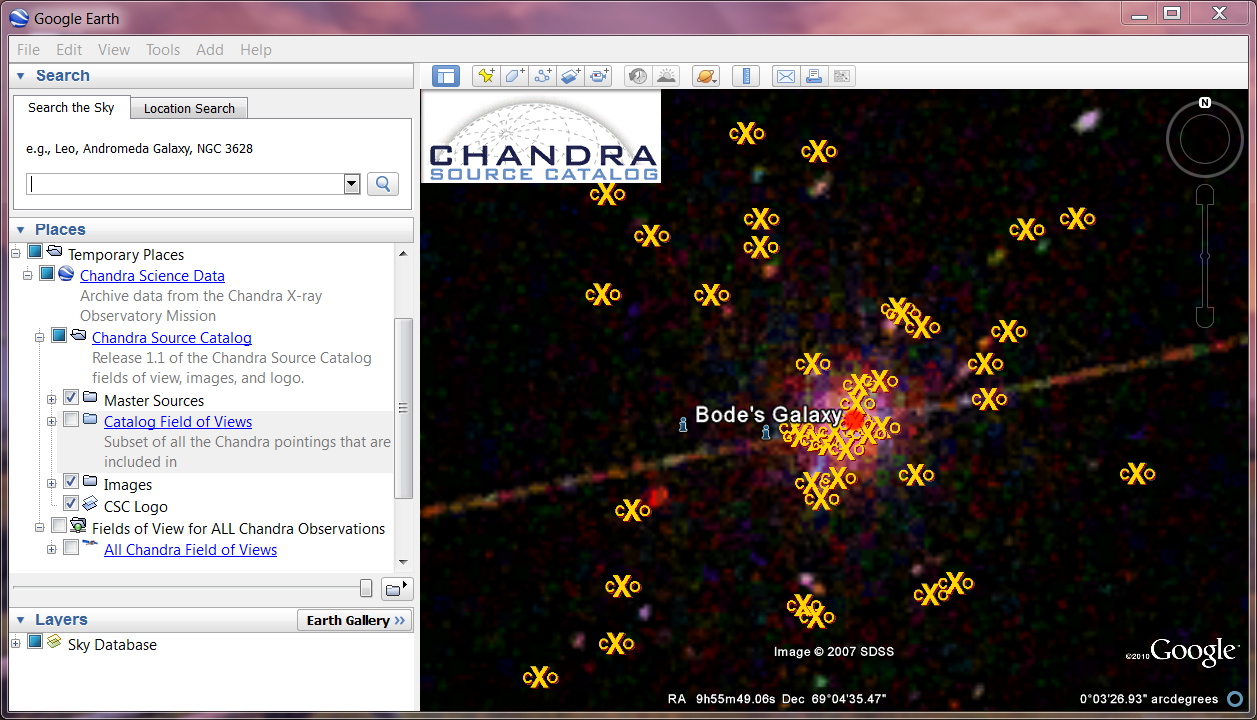The height and width of the screenshot is (720, 1257).
Task: Click the Add Path toolbar icon
Action: (543, 76)
